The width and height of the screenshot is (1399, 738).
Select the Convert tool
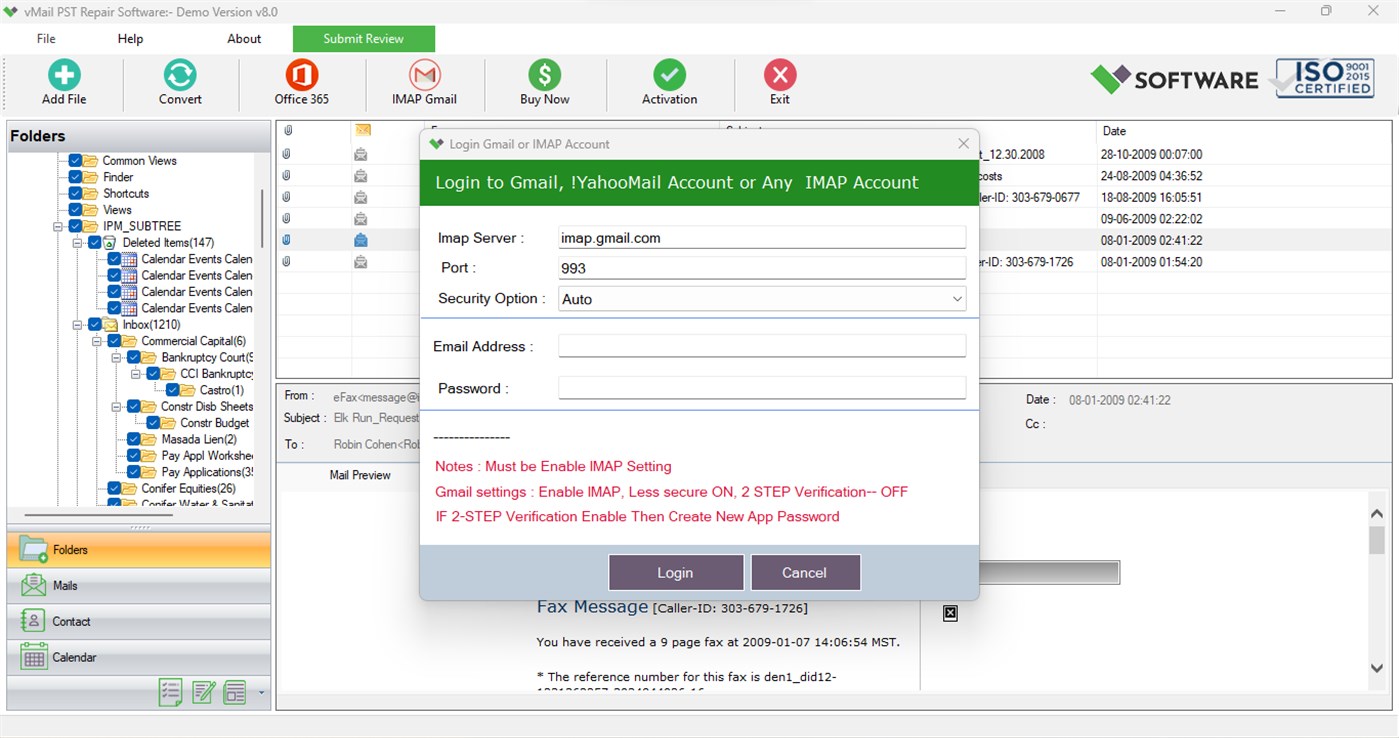pos(179,82)
